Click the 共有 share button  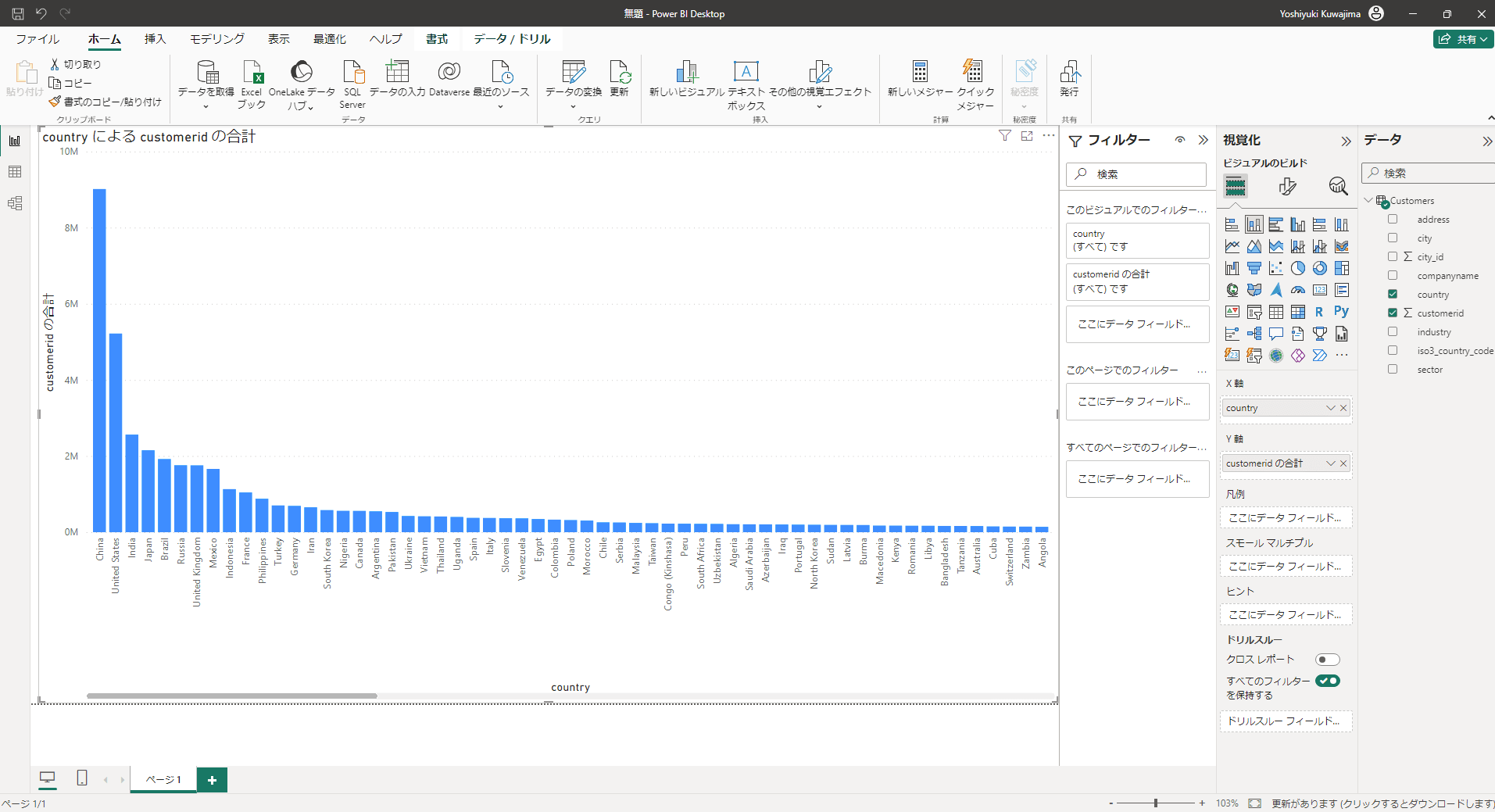[x=1462, y=39]
